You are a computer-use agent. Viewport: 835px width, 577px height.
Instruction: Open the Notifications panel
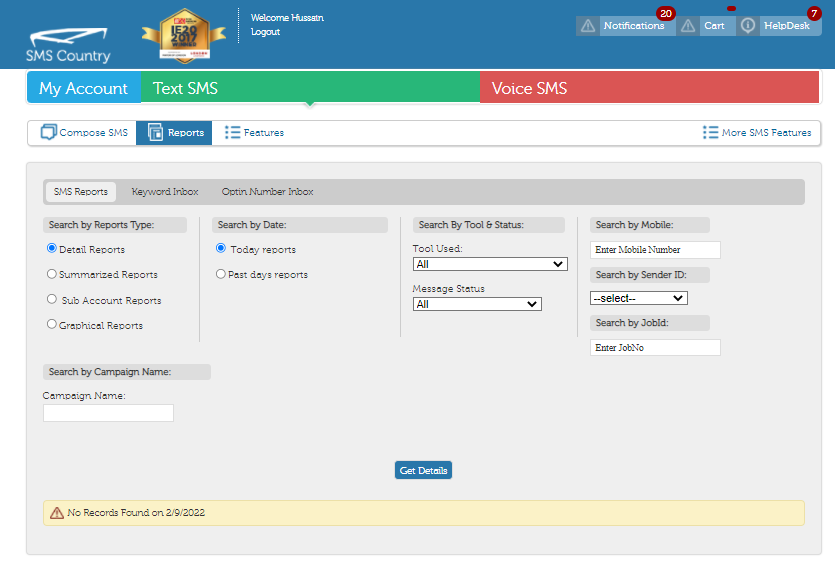[x=636, y=25]
